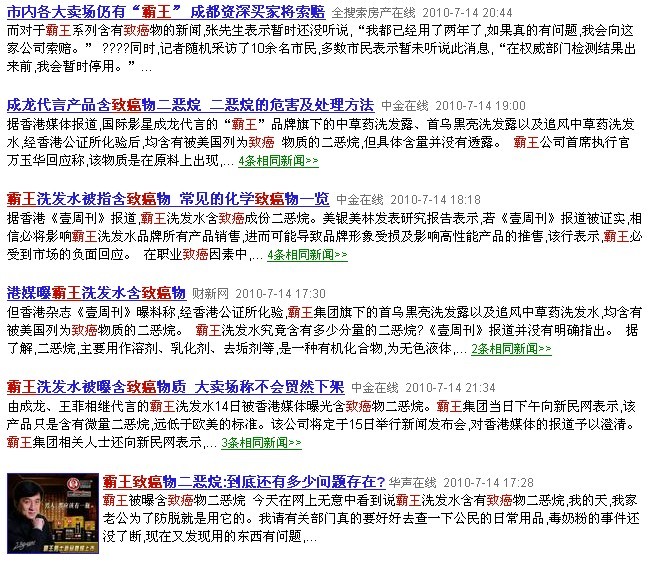Click 中金在线 source beside the 19:00 timestamp

point(407,106)
